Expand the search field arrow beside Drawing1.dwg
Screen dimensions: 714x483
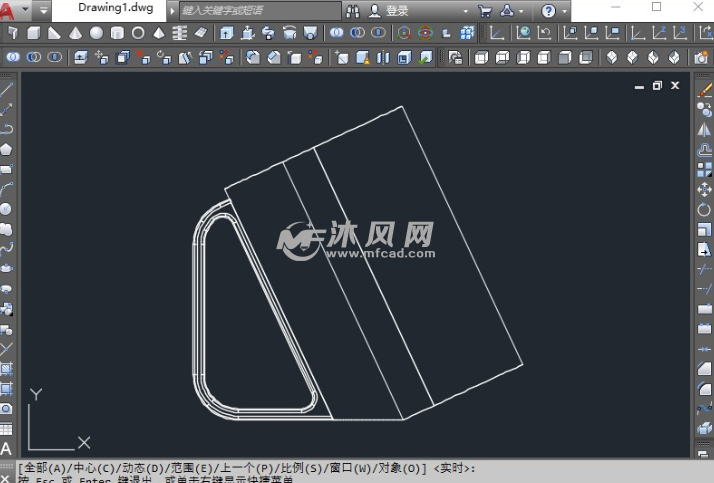point(172,10)
